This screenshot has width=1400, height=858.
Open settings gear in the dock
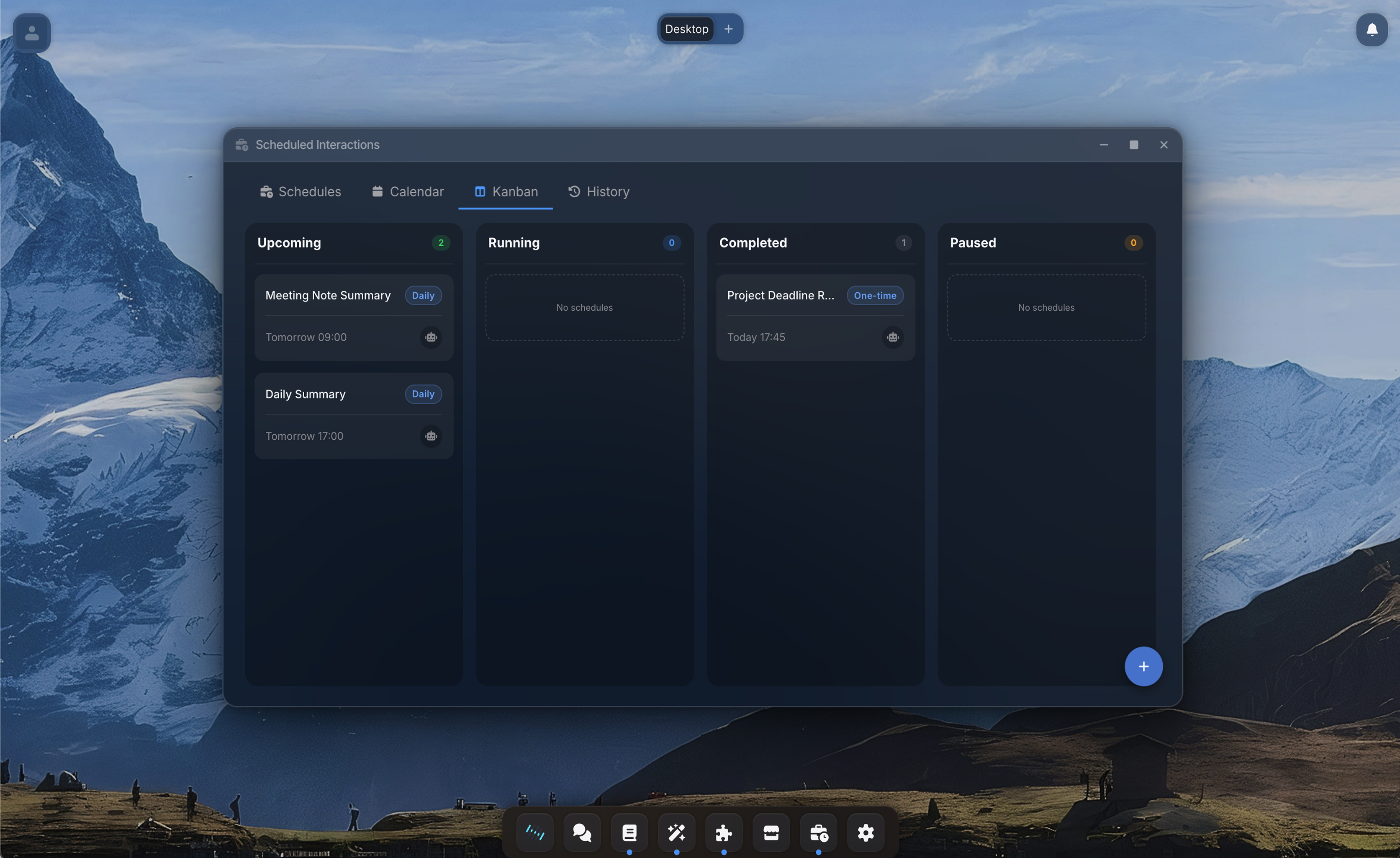tap(866, 833)
